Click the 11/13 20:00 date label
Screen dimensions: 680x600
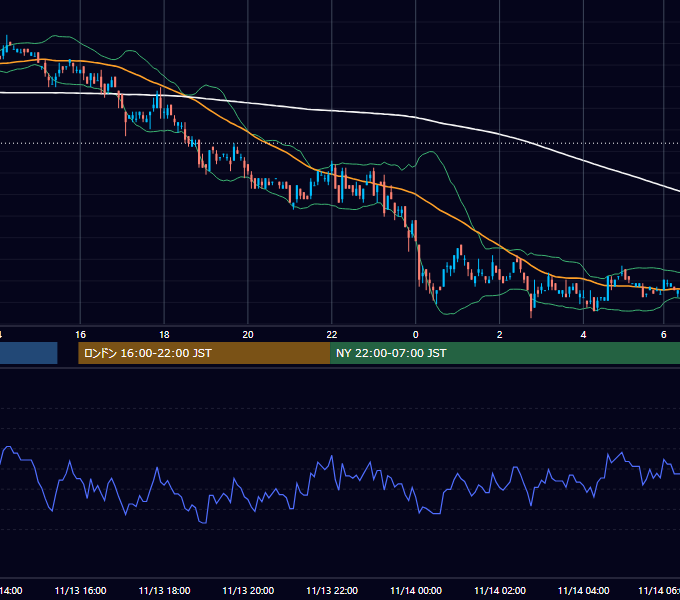(x=248, y=590)
